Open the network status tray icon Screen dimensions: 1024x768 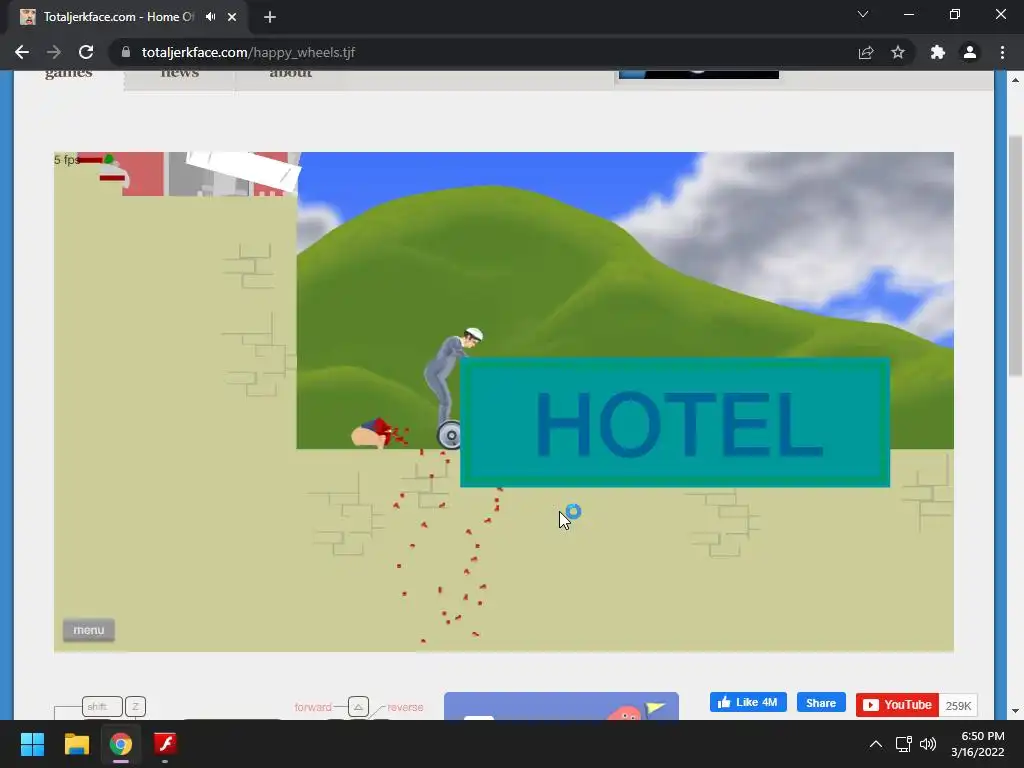[x=904, y=744]
